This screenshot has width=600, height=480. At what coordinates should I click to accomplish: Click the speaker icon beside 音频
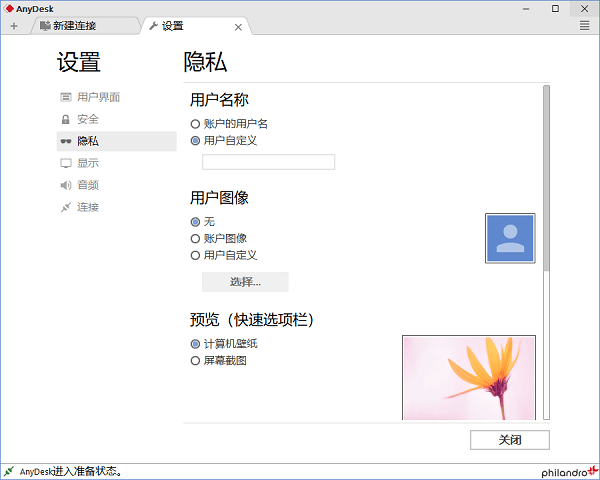click(66, 185)
